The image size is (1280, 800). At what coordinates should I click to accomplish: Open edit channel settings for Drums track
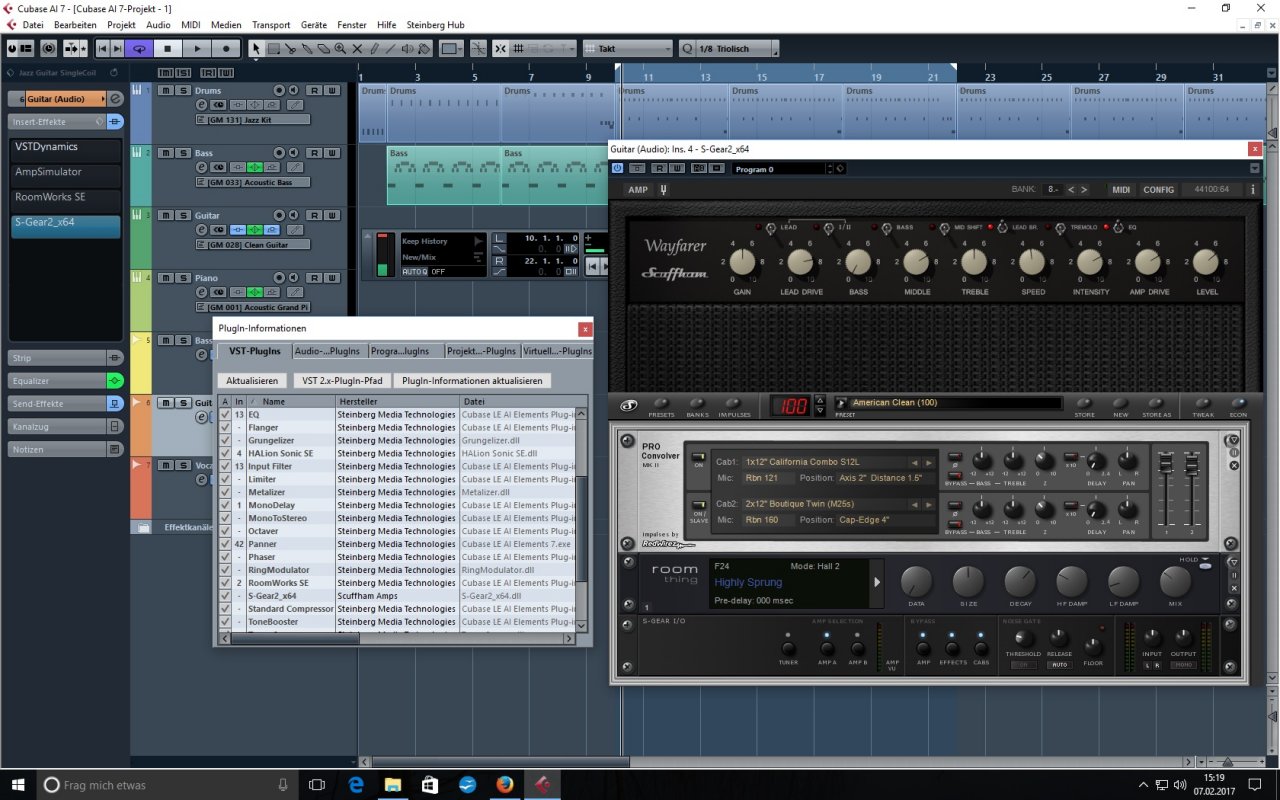pyautogui.click(x=201, y=105)
